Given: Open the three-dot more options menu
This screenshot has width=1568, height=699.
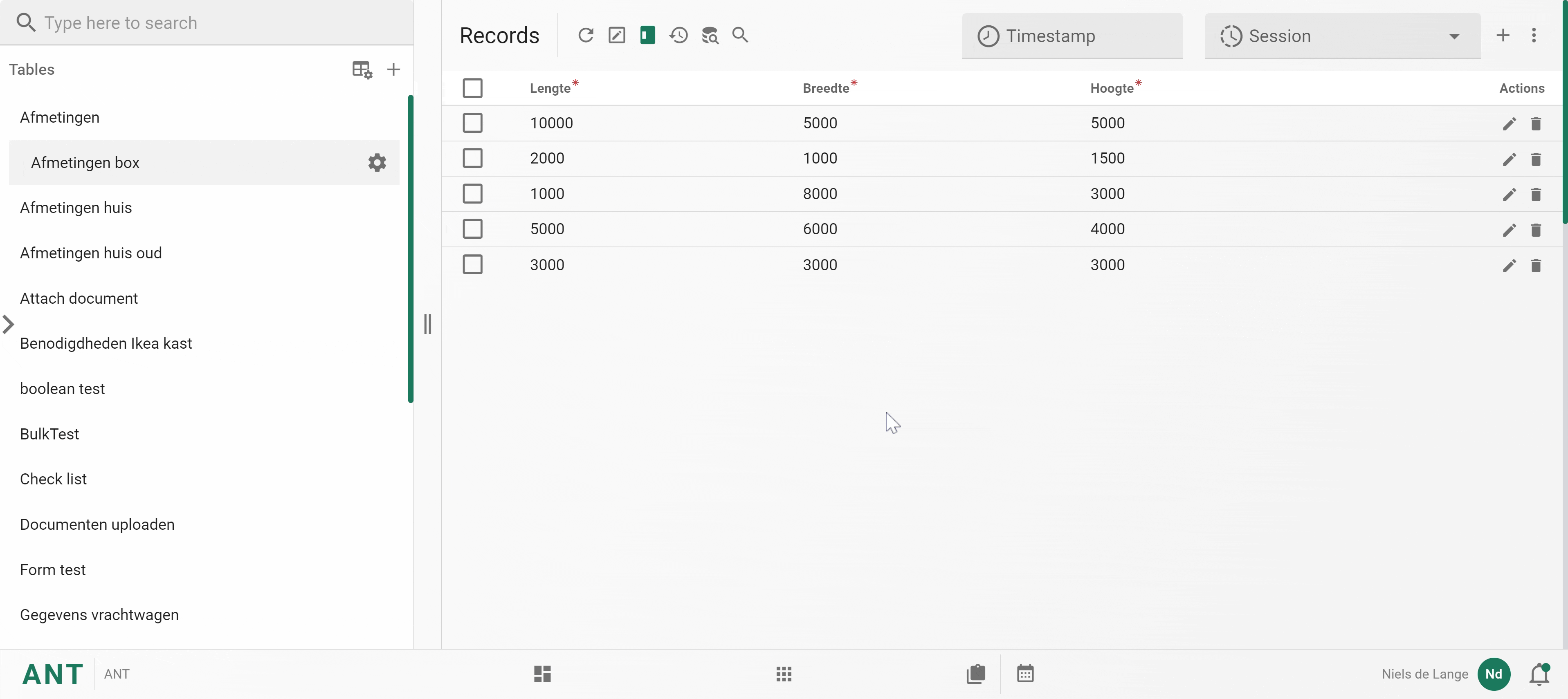Looking at the screenshot, I should pyautogui.click(x=1534, y=35).
